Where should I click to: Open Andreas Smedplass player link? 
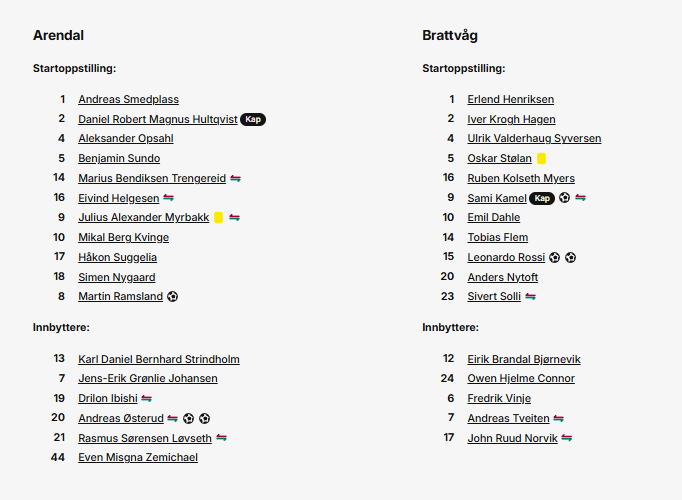pos(128,99)
